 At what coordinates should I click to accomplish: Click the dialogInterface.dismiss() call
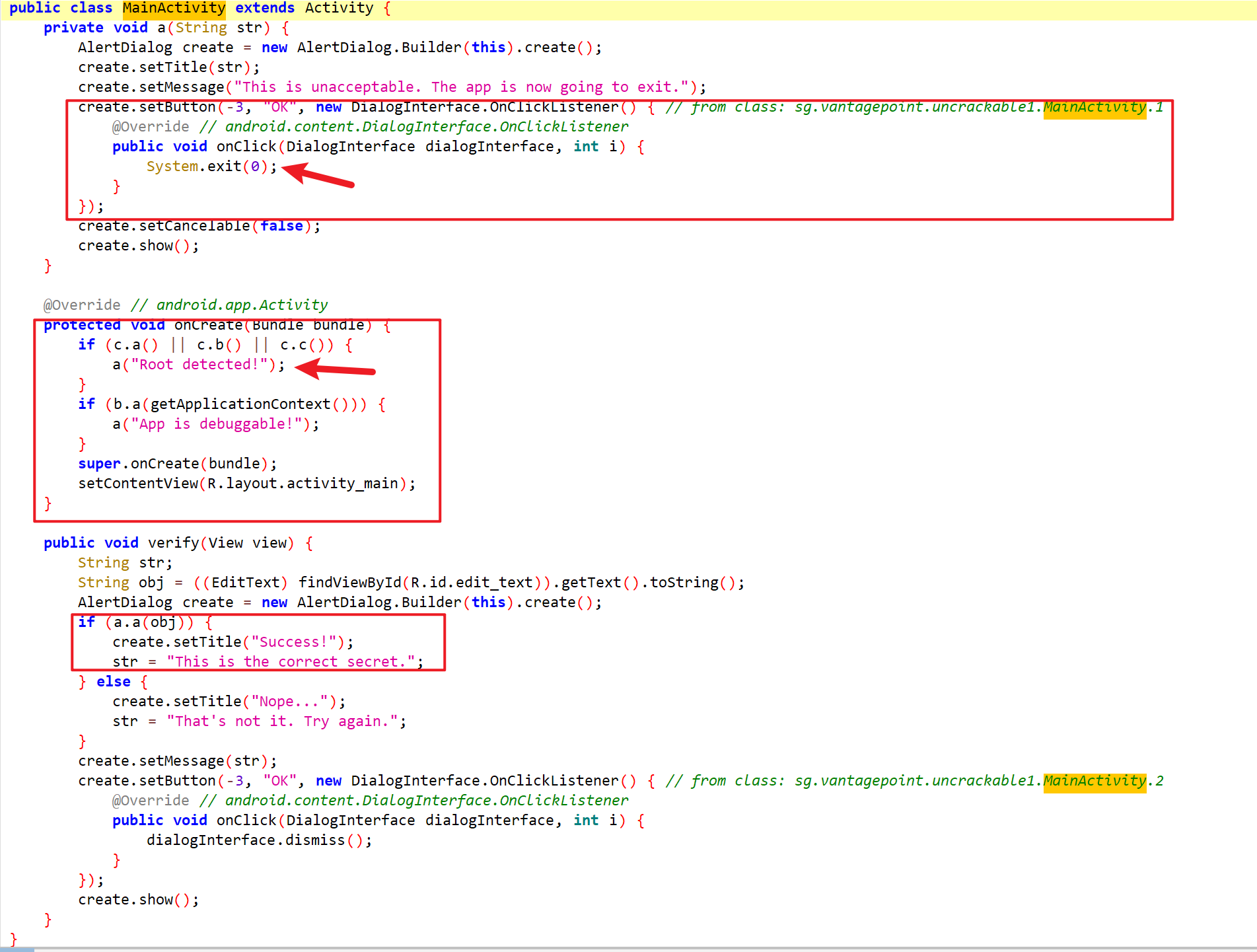[258, 840]
